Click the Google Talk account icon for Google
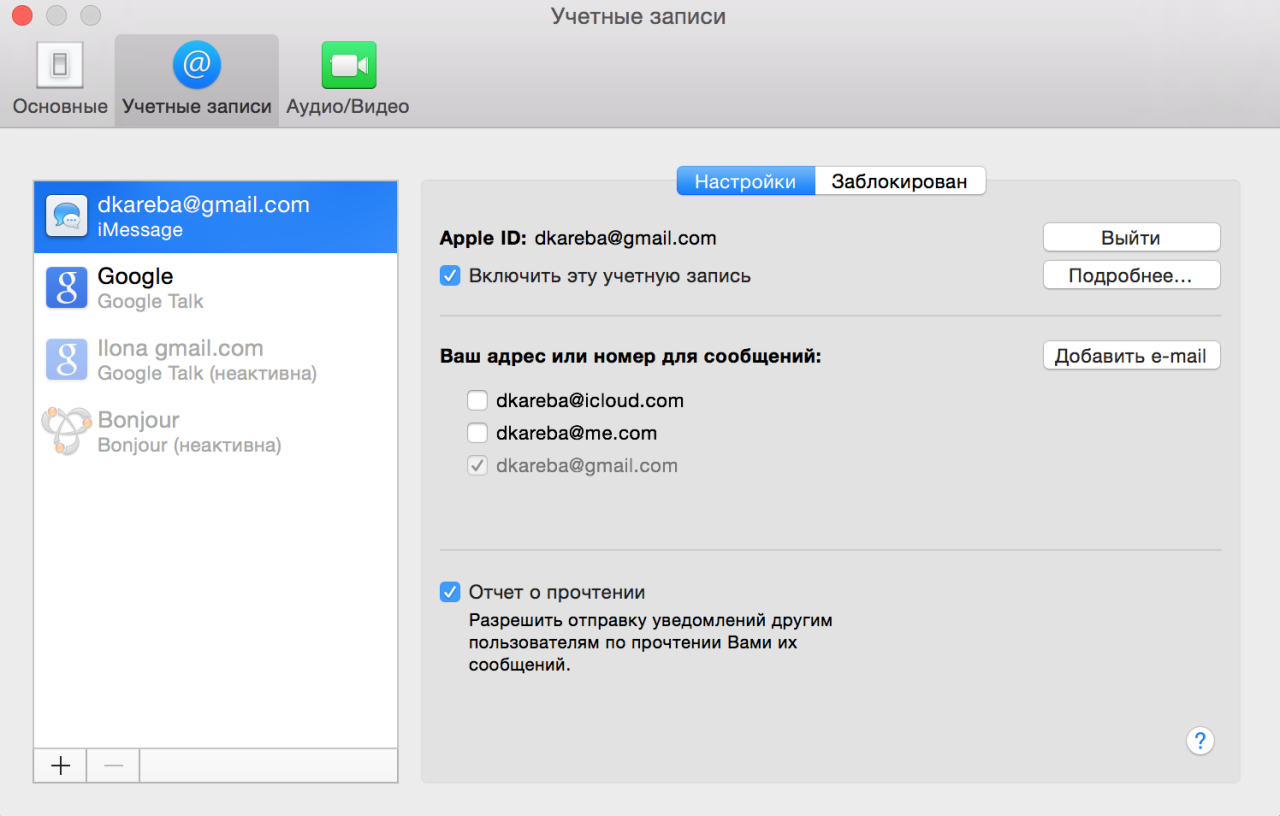 [67, 288]
